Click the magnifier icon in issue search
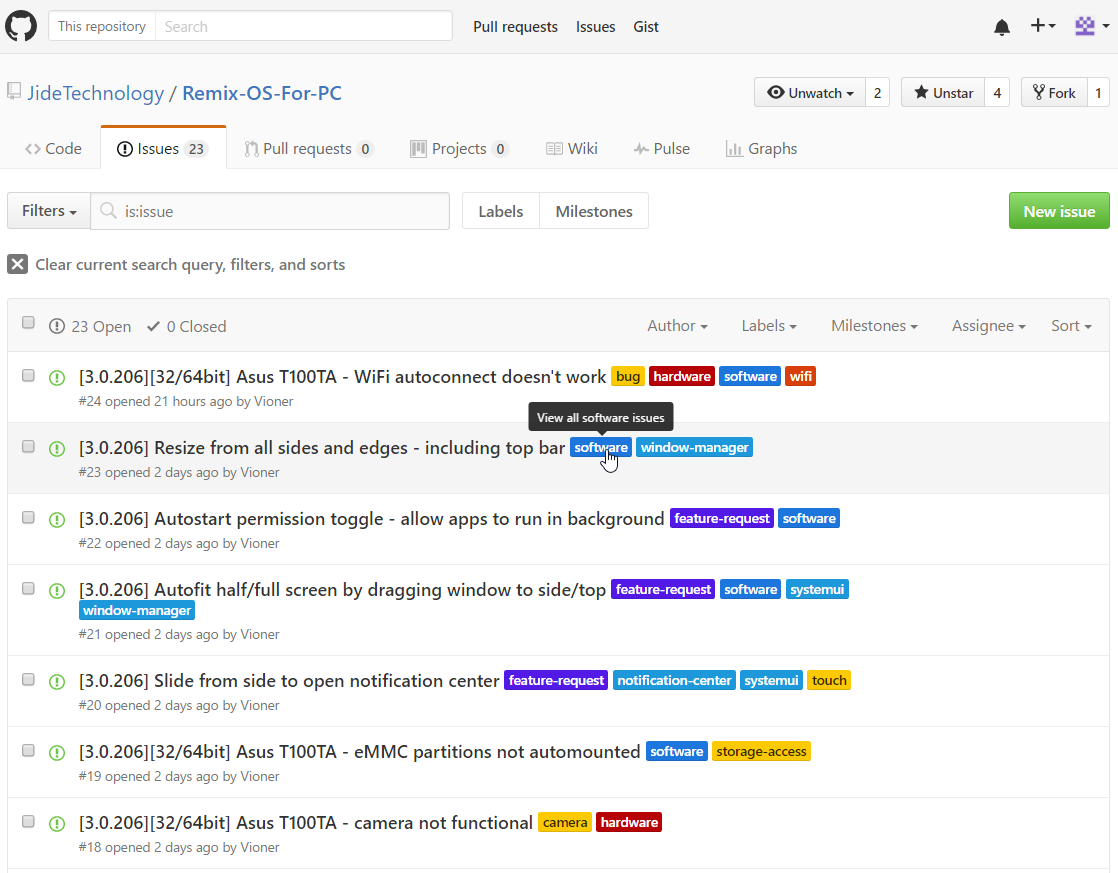Viewport: 1118px width, 873px height. tap(108, 210)
